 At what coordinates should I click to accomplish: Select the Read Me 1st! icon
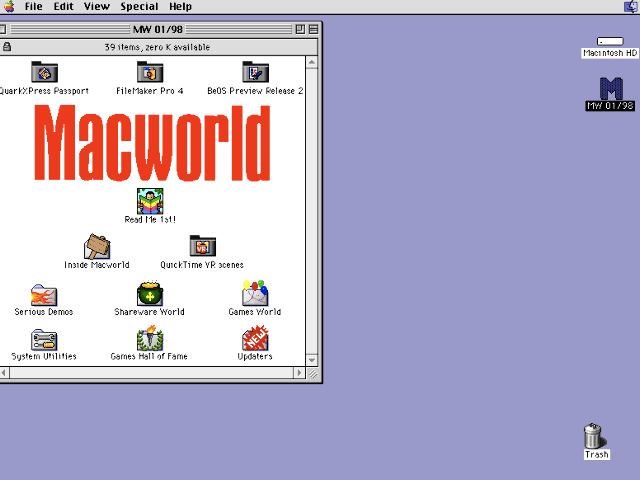click(x=150, y=201)
